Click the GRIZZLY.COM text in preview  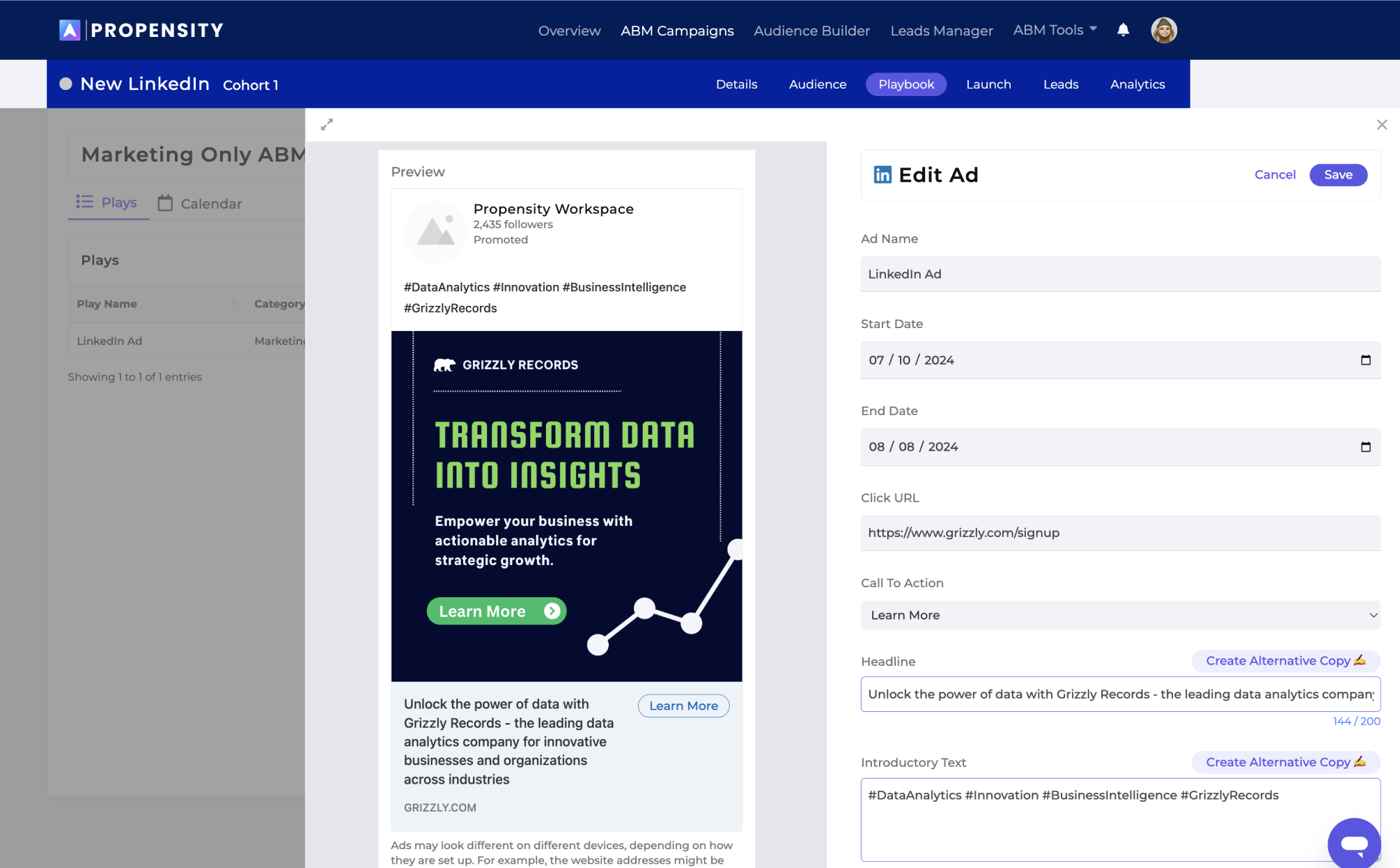coord(440,807)
